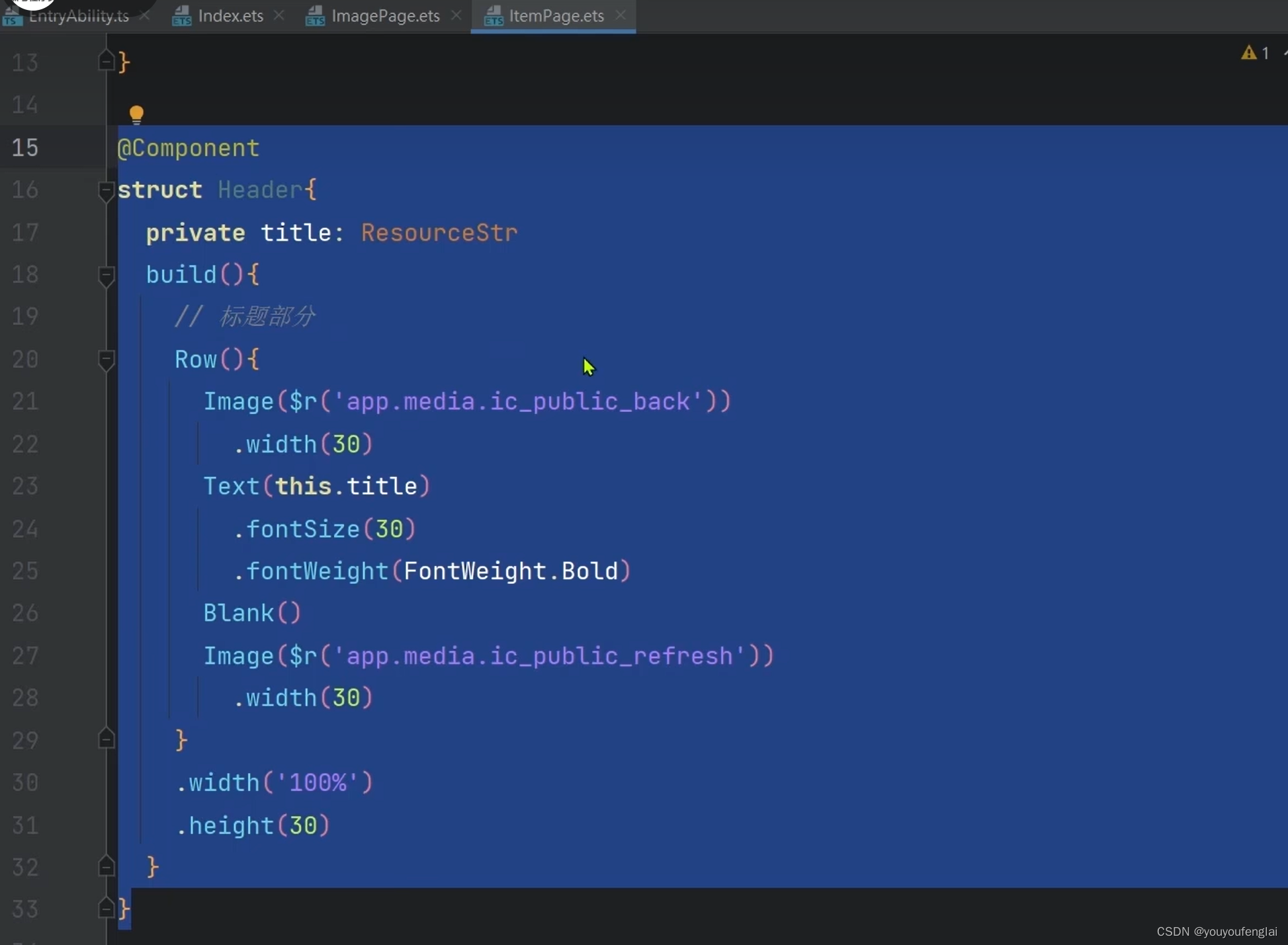Click the ETS file icon on ImagePage.ets tab
This screenshot has height=945, width=1288.
[315, 16]
